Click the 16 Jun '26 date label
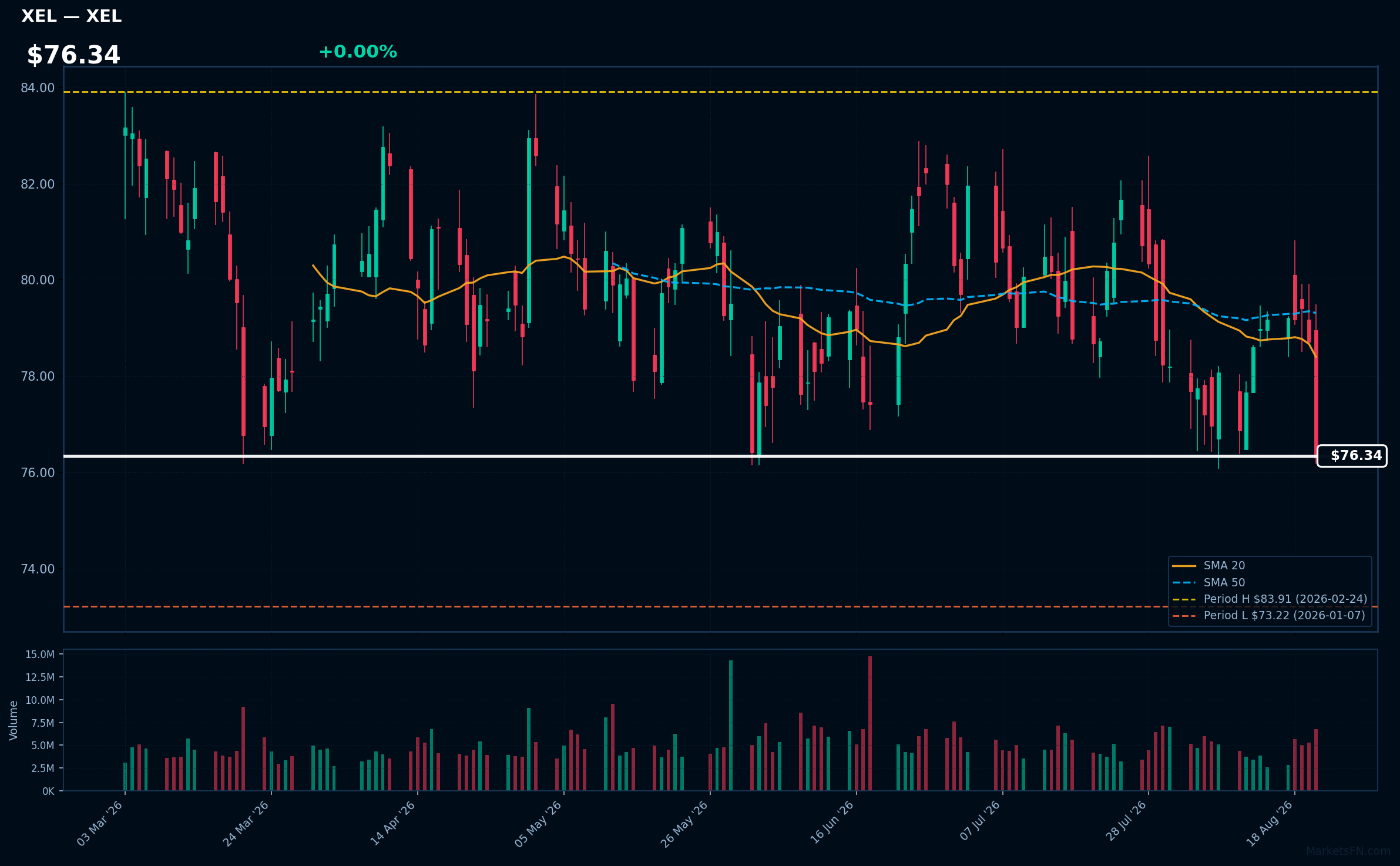 point(831,824)
